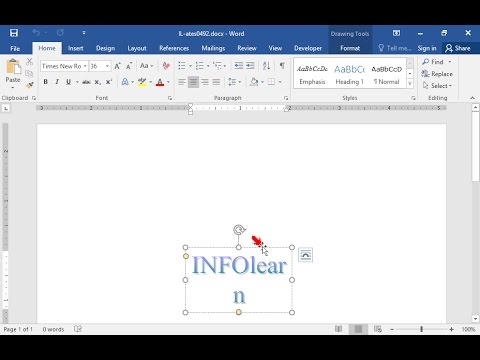
Task: Apply yellow text highlight color
Action: [x=142, y=82]
